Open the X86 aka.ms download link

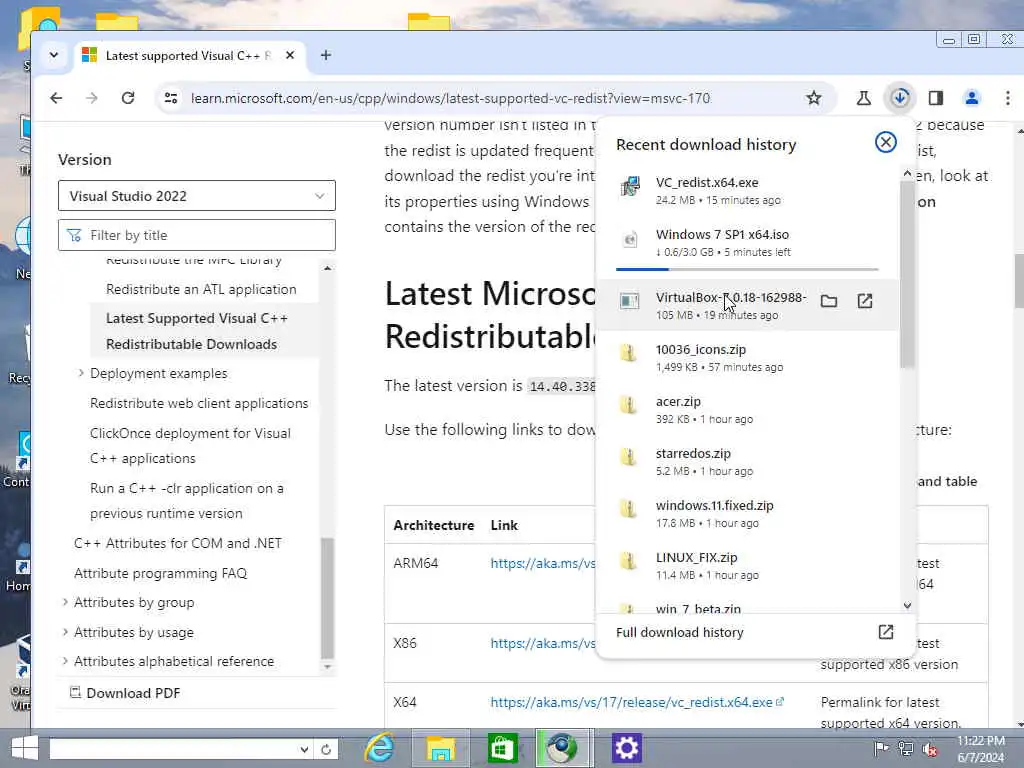point(543,643)
